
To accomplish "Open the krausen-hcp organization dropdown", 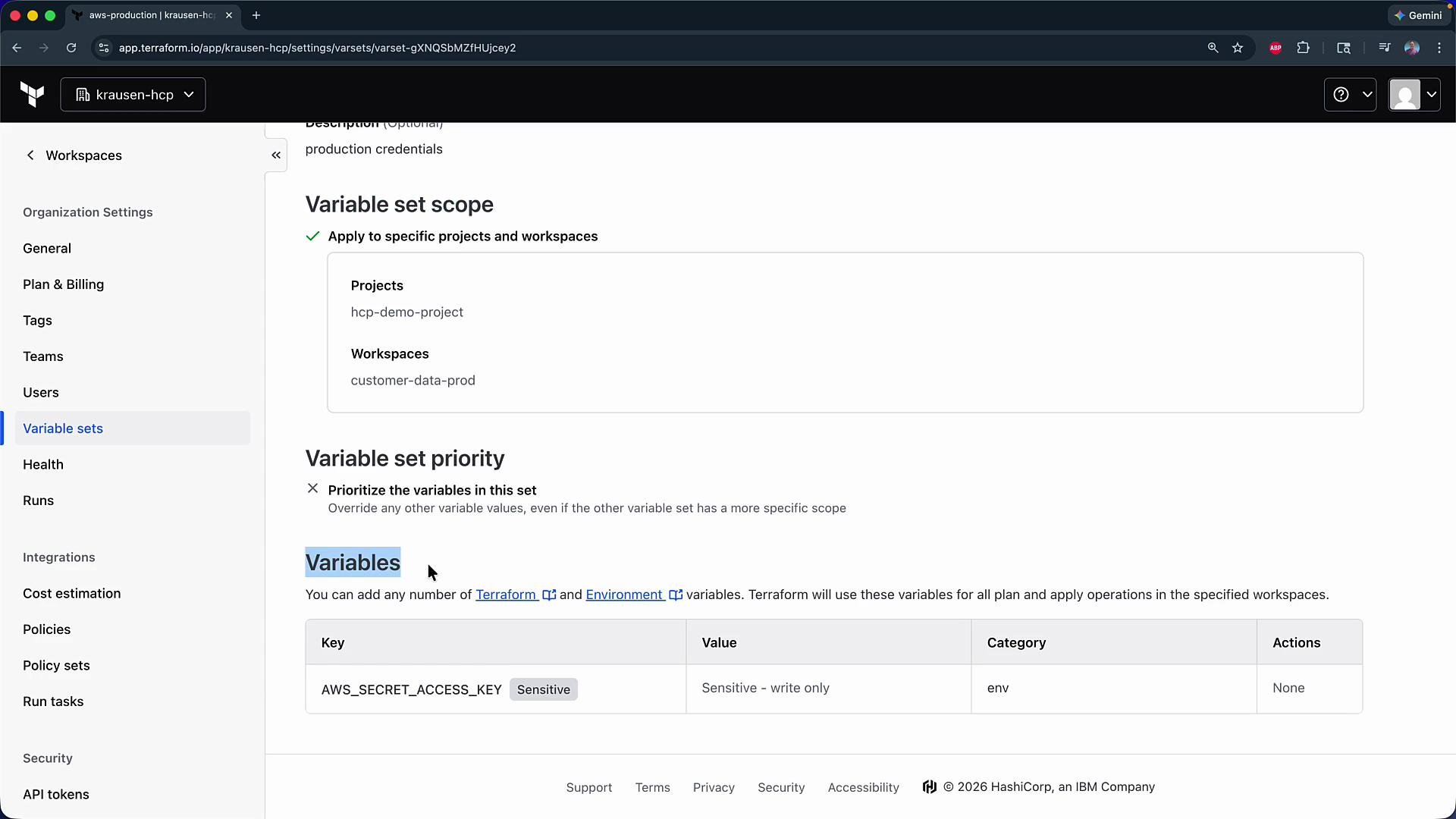I will click(133, 95).
